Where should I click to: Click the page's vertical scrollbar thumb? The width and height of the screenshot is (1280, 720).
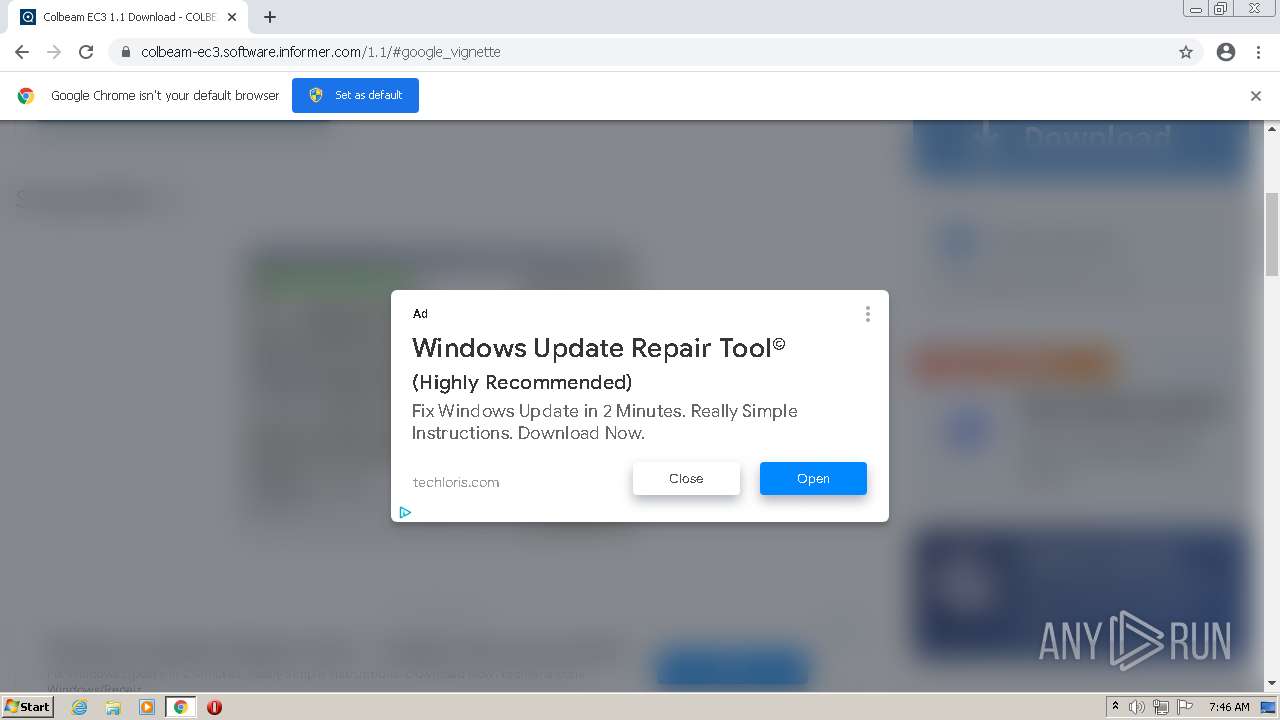tap(1272, 234)
